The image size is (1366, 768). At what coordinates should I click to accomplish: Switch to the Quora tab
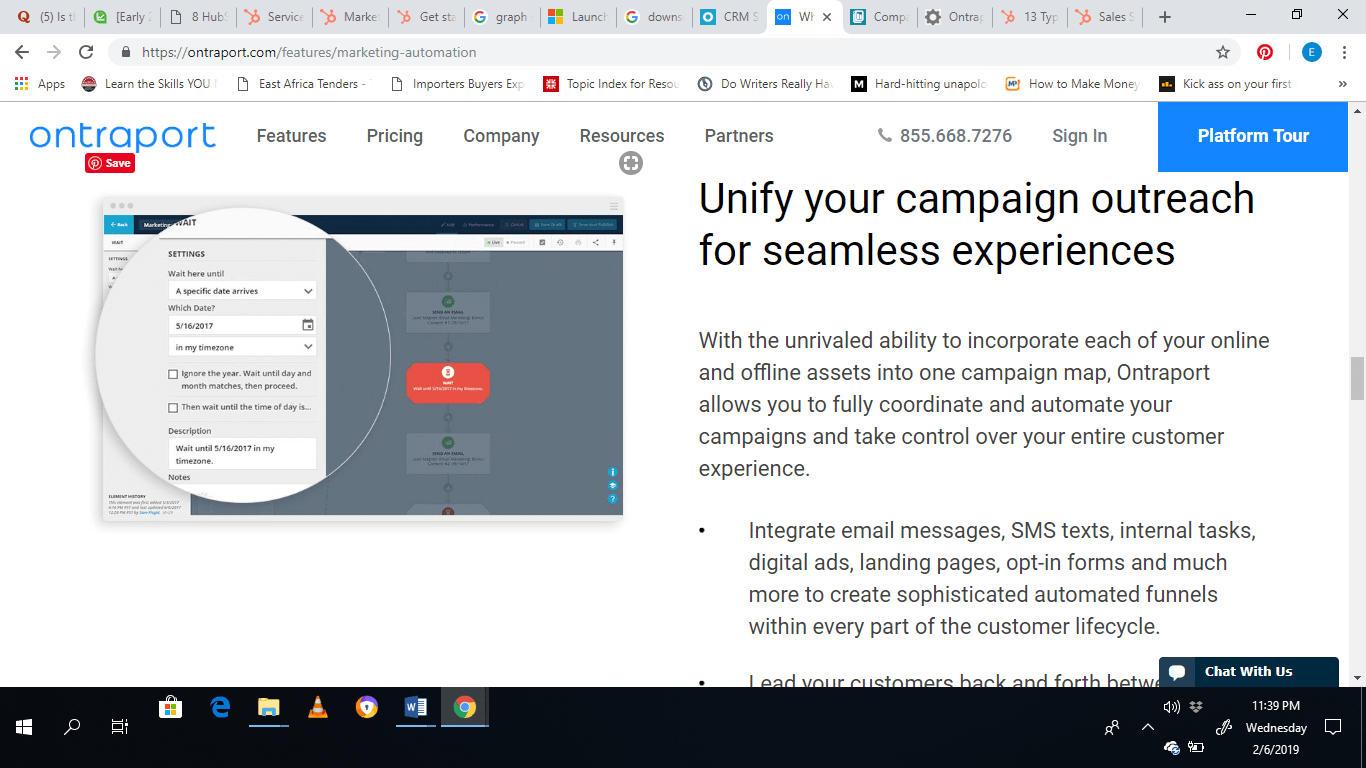tap(44, 17)
